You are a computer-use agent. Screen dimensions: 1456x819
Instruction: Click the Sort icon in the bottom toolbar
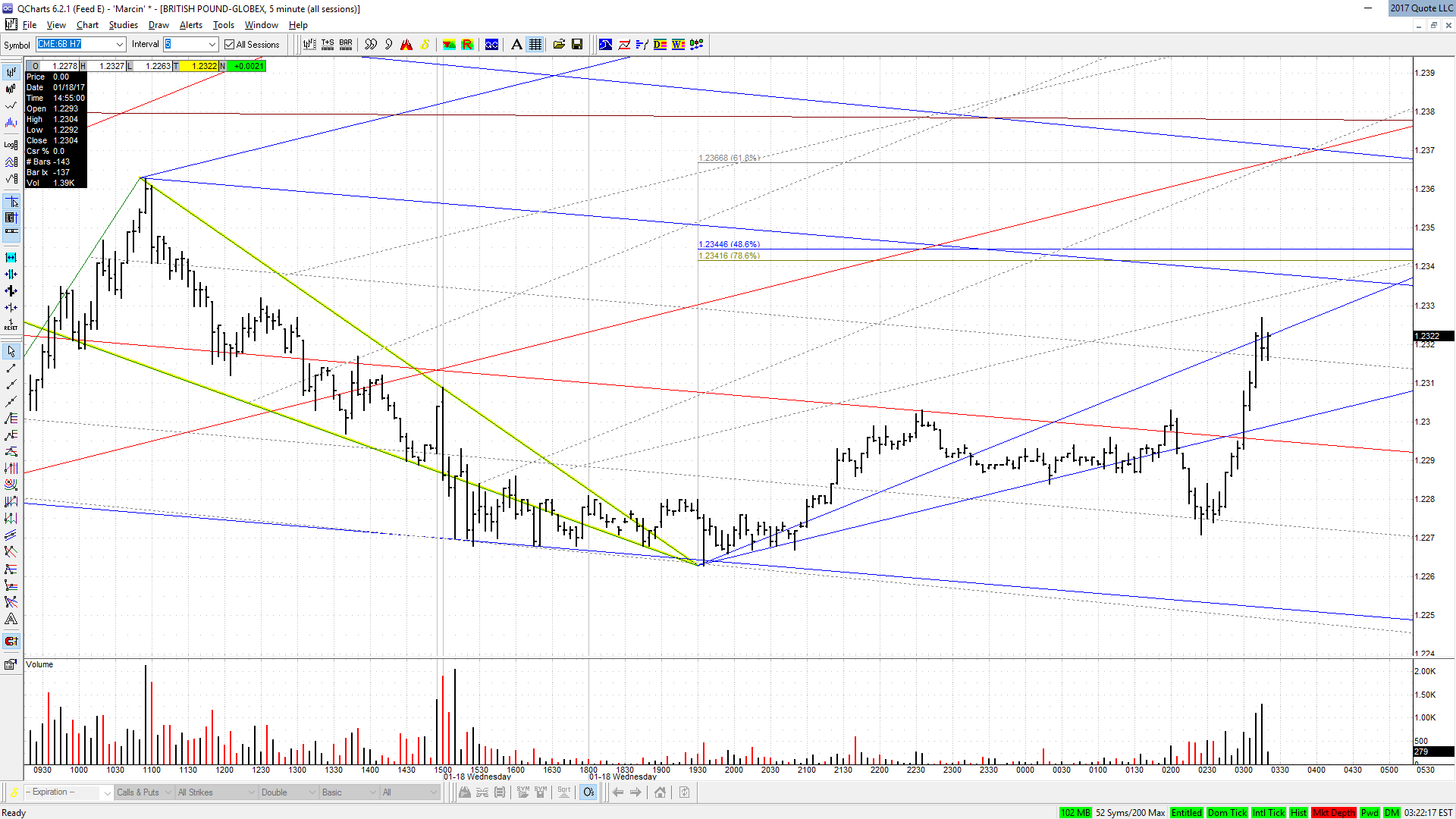coord(564,792)
